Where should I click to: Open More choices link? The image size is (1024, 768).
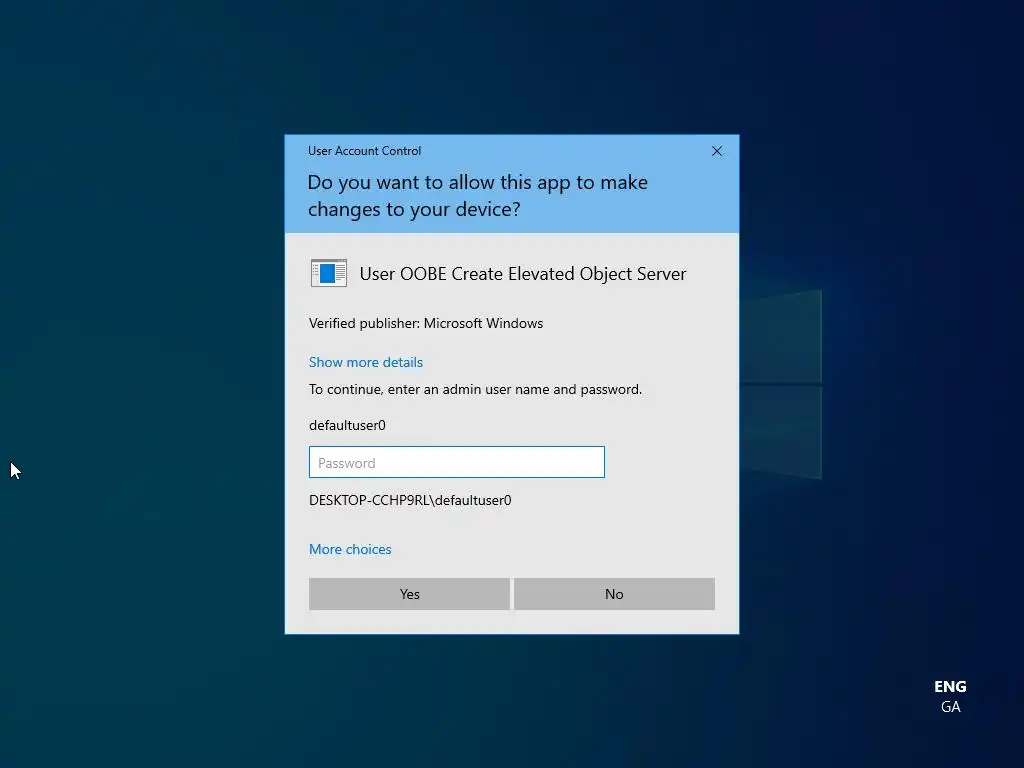(350, 549)
